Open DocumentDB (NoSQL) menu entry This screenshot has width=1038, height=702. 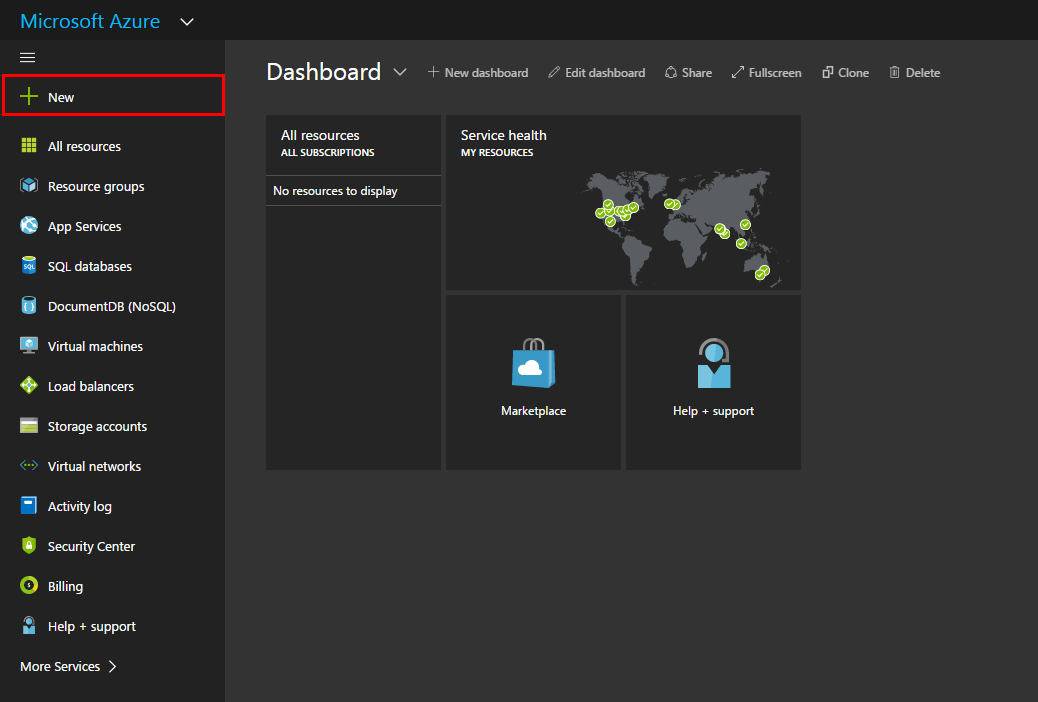click(113, 306)
